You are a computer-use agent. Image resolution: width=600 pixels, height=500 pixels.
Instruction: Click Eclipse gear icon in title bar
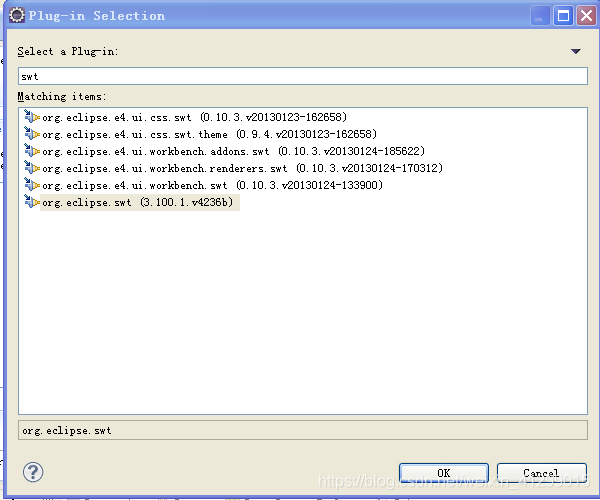[17, 15]
